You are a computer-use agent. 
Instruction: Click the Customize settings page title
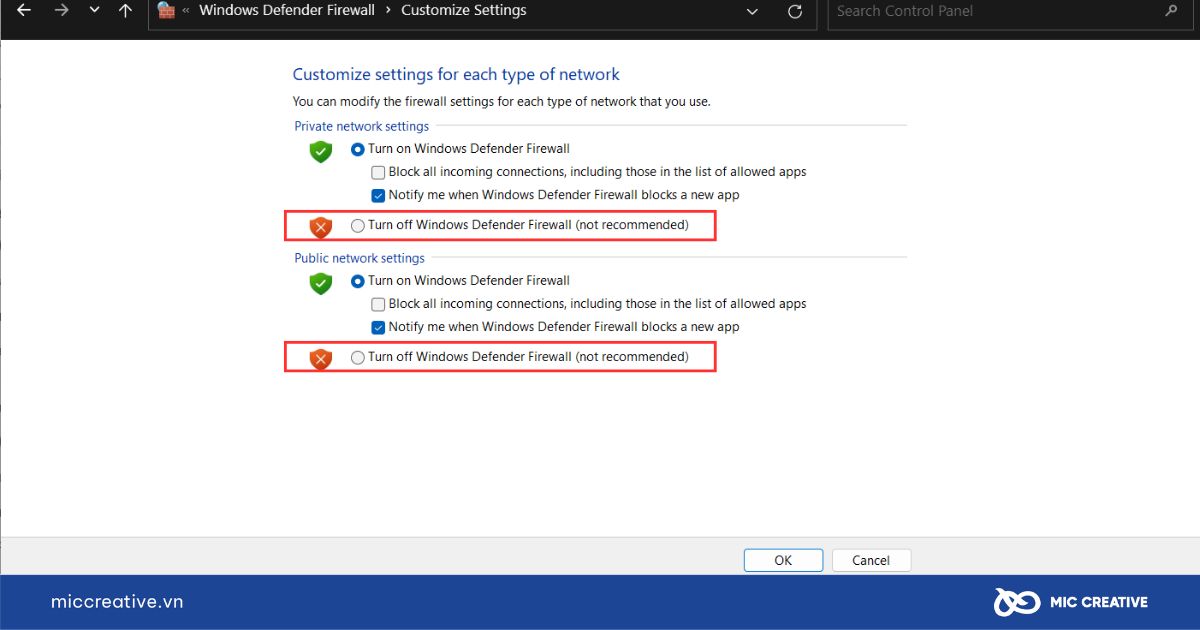pyautogui.click(x=456, y=75)
